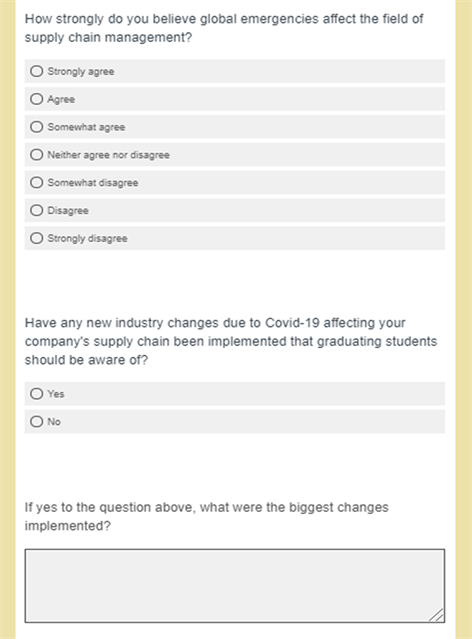Select the "Strongly agree" radio button
Viewport: 472px width, 639px height.
click(x=36, y=71)
